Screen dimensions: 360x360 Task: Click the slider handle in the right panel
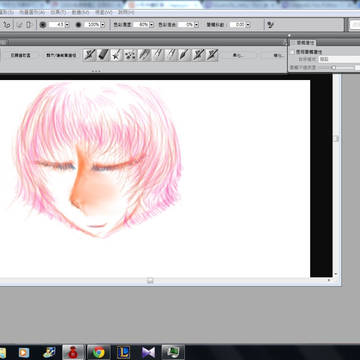(x=333, y=68)
